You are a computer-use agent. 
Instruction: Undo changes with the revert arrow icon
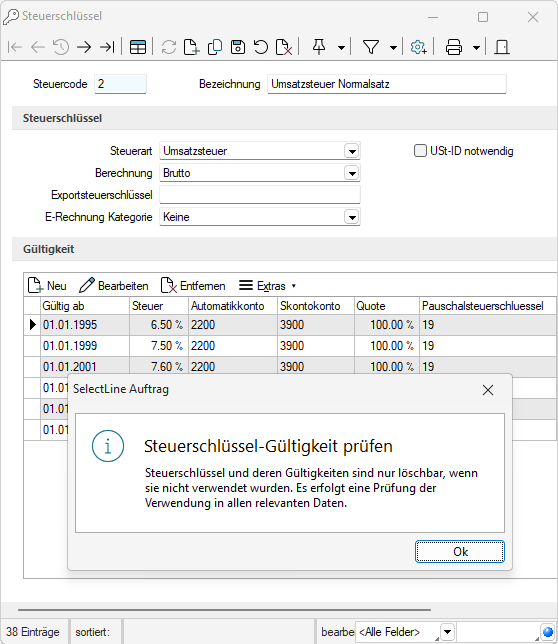tap(261, 47)
